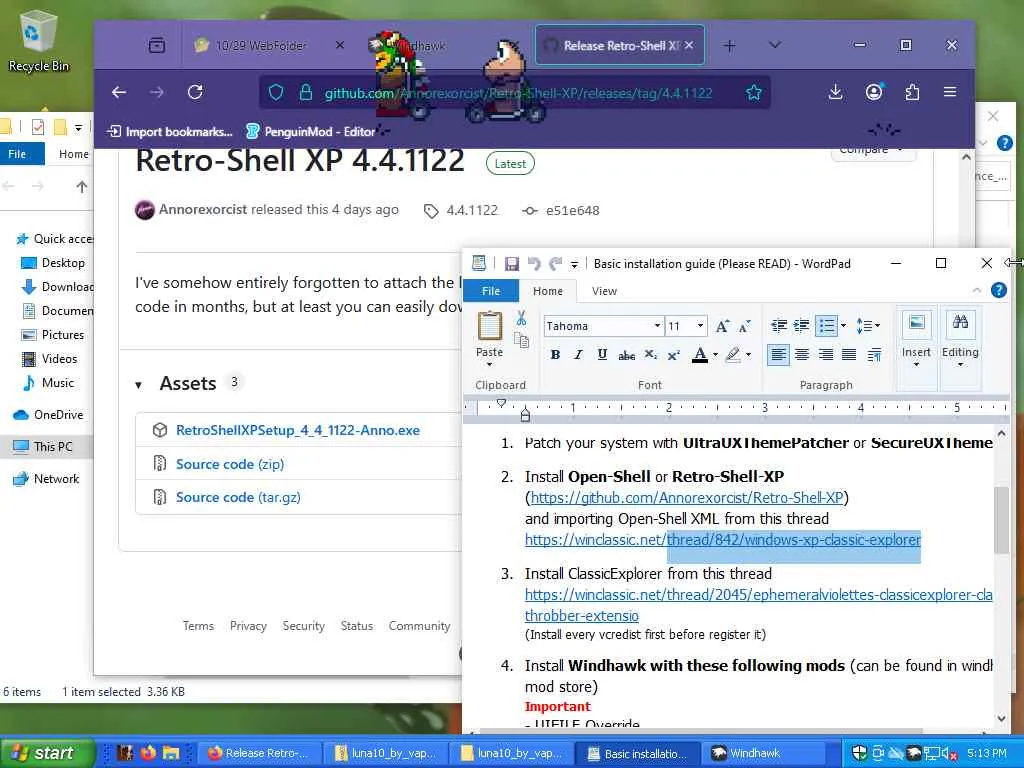Shrink font size with the smaller A button
The height and width of the screenshot is (768, 1024).
click(744, 326)
